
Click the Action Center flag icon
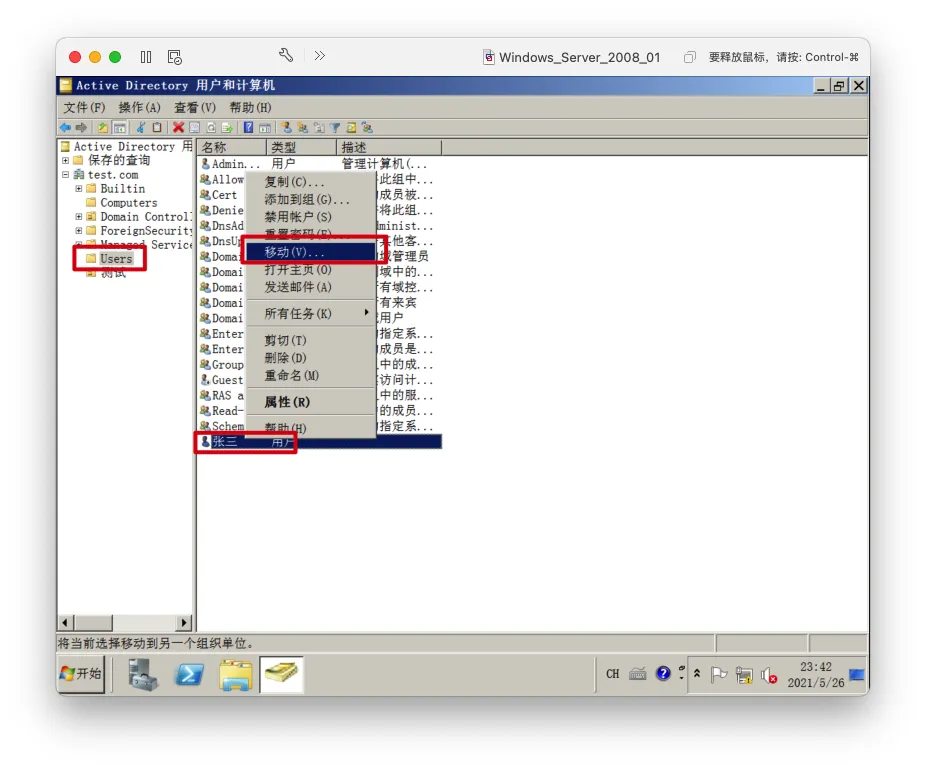click(719, 674)
